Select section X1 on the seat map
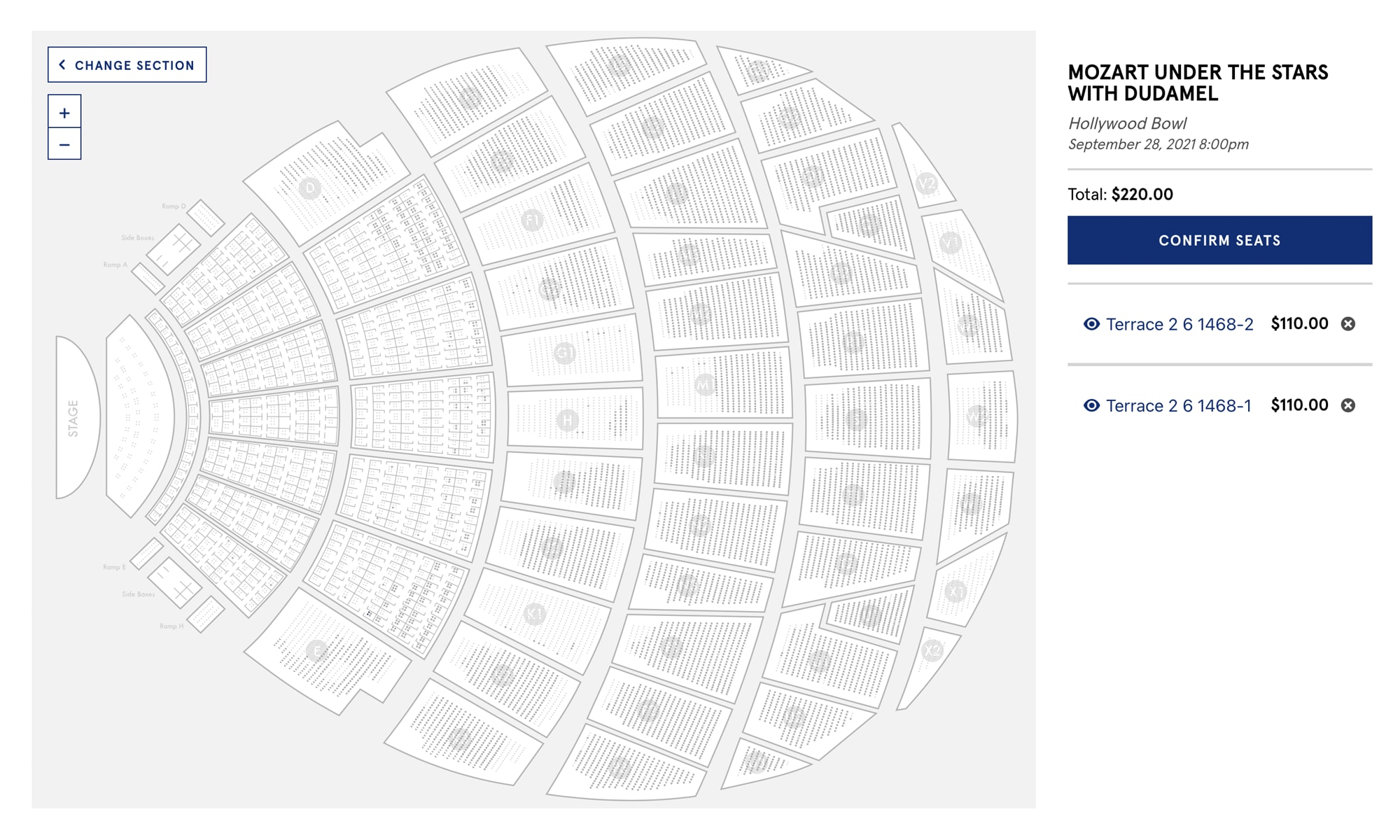1400x840 pixels. 955,591
